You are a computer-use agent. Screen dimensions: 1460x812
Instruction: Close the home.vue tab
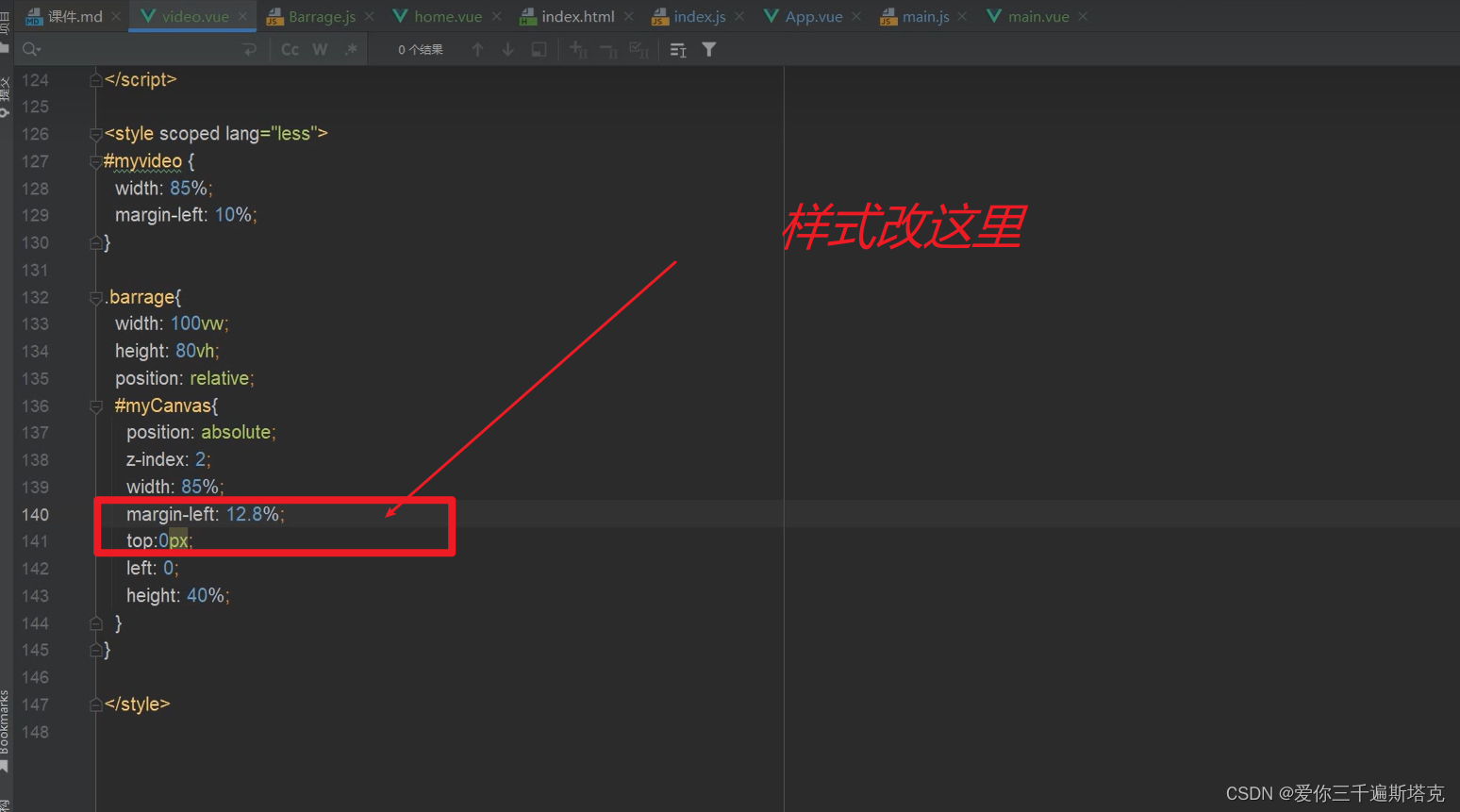[x=496, y=16]
